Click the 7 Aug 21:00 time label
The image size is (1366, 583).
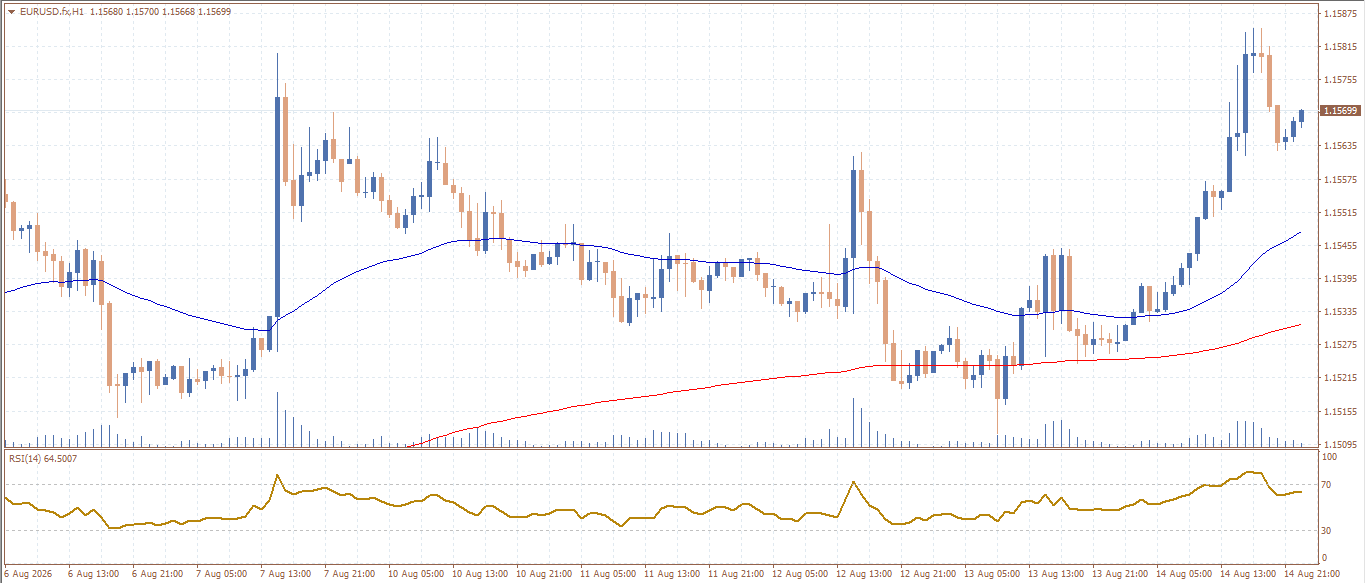(x=350, y=574)
